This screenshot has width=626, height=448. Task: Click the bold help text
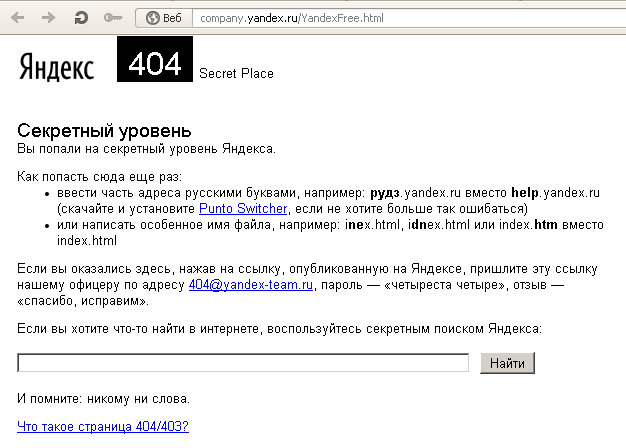pyautogui.click(x=525, y=193)
